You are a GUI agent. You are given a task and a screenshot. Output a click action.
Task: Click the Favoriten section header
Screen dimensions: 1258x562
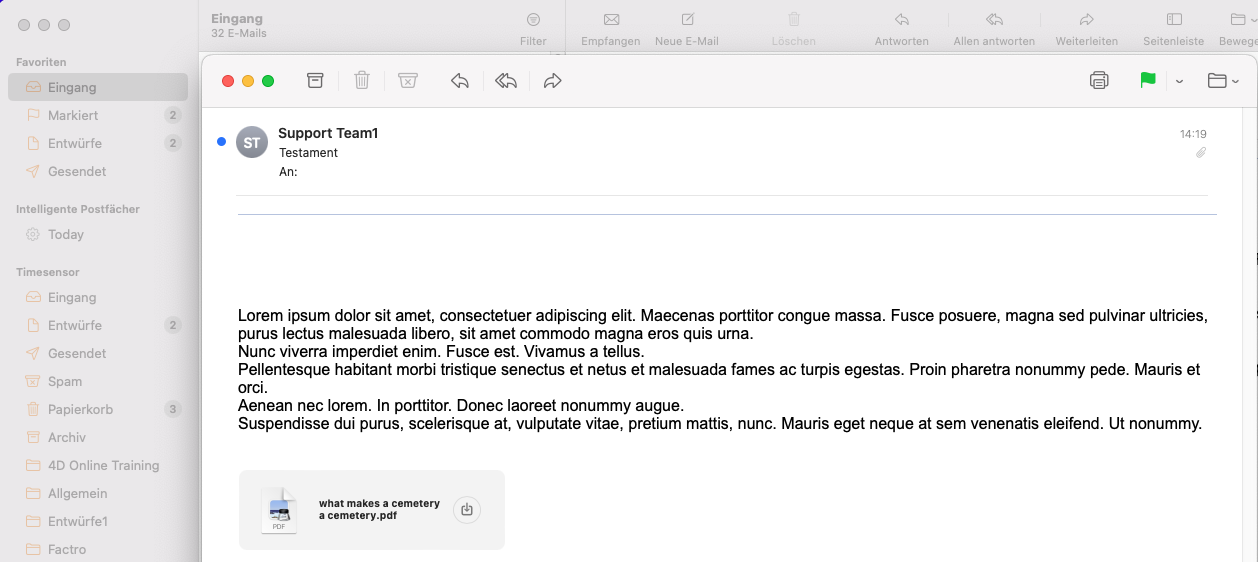point(41,62)
